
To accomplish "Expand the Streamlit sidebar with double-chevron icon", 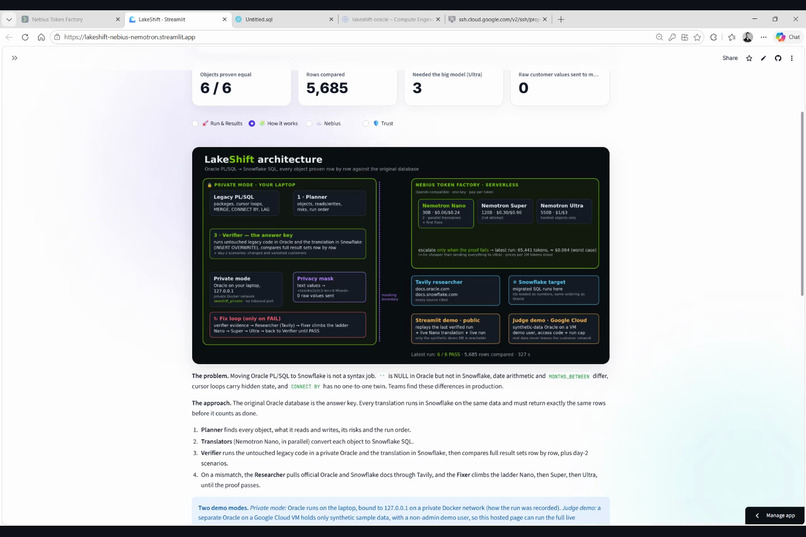I will tap(14, 58).
